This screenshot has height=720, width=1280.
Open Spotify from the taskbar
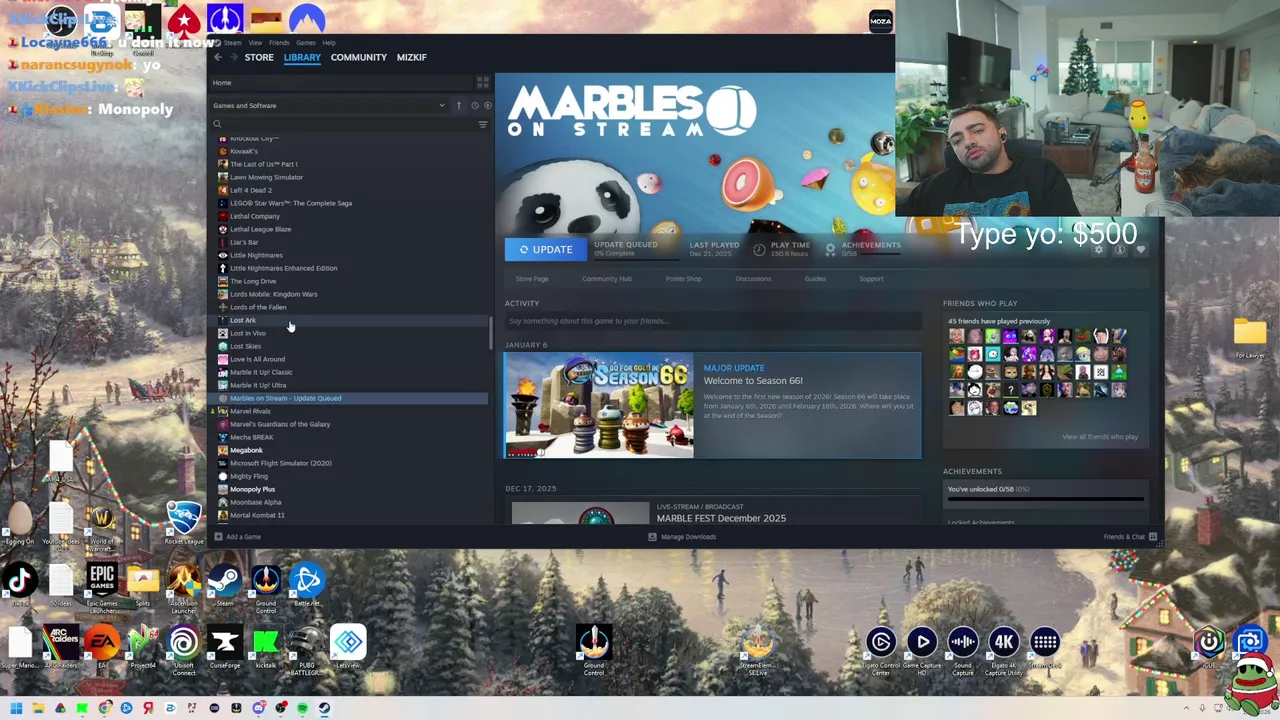tap(302, 708)
